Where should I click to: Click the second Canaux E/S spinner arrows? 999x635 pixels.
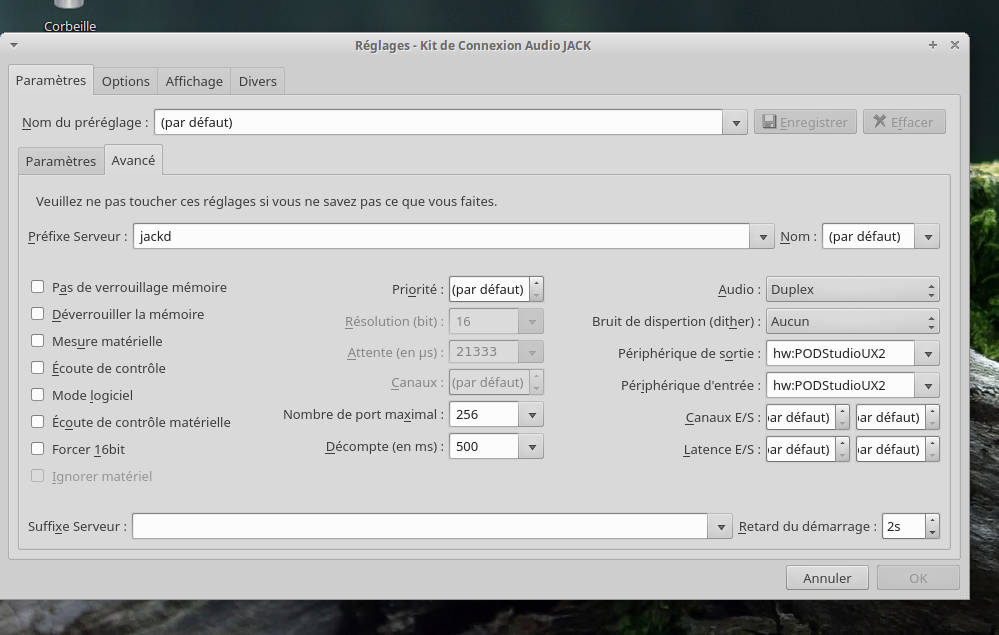click(933, 417)
